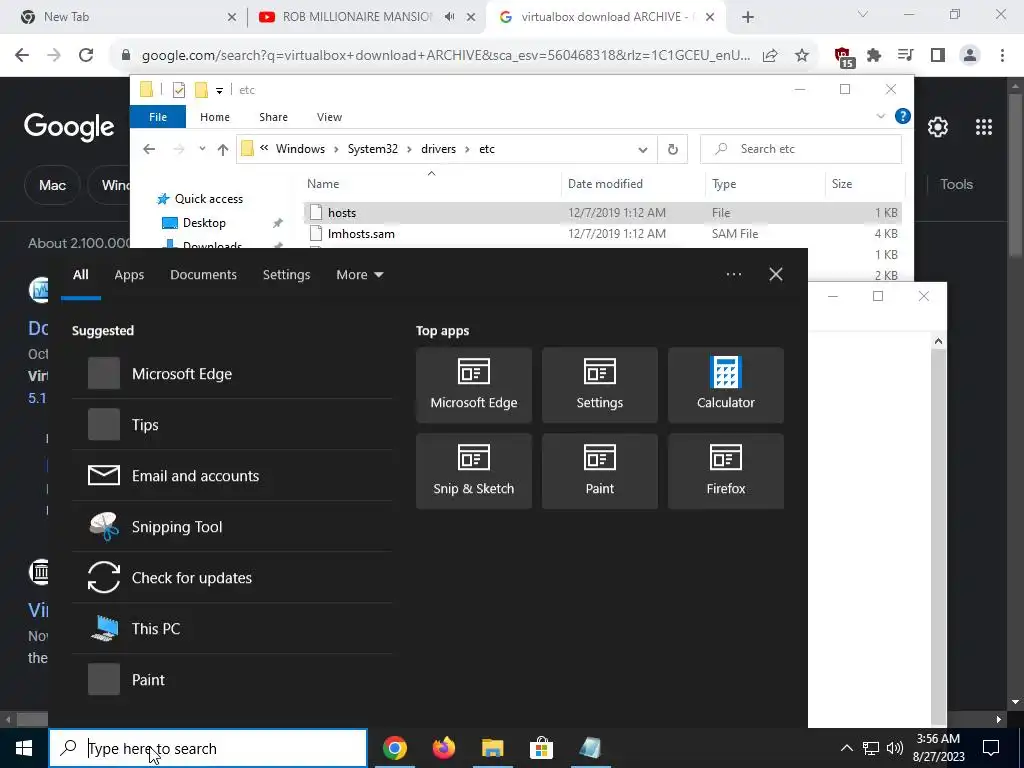This screenshot has height=768, width=1024.
Task: Open File Explorer from the taskbar
Action: point(493,748)
